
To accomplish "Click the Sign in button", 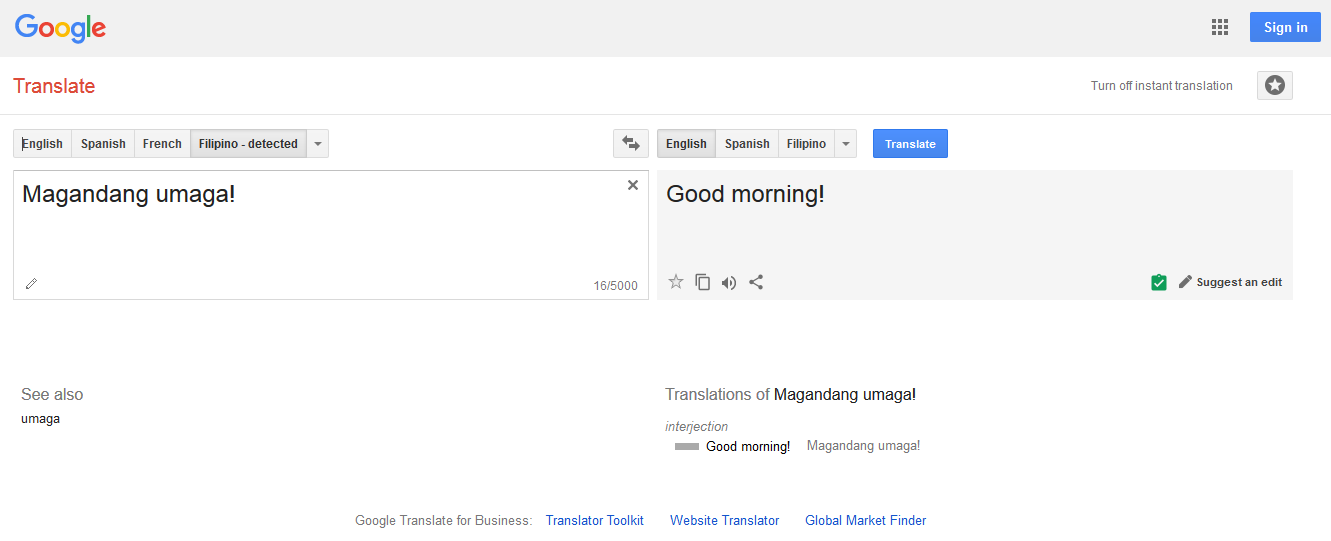I will coord(1285,27).
